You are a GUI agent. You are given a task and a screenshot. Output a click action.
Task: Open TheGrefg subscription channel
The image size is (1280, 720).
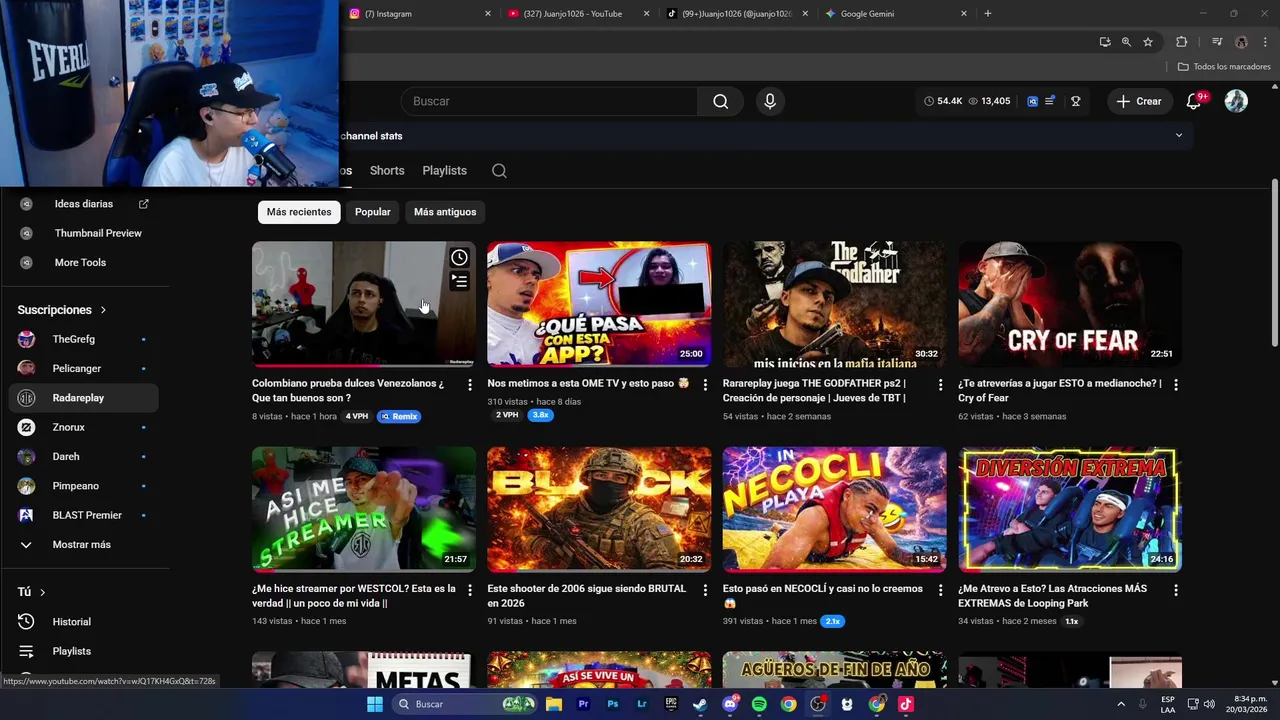[85, 339]
